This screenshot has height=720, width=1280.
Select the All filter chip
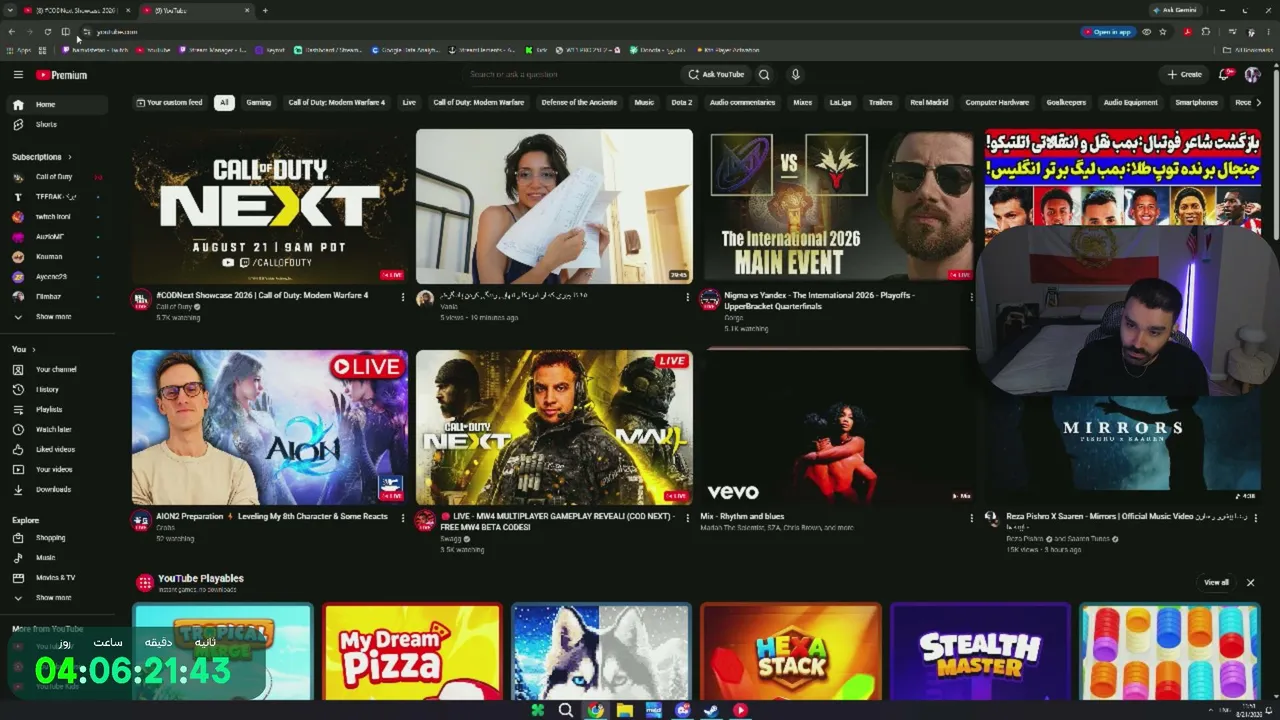click(224, 102)
